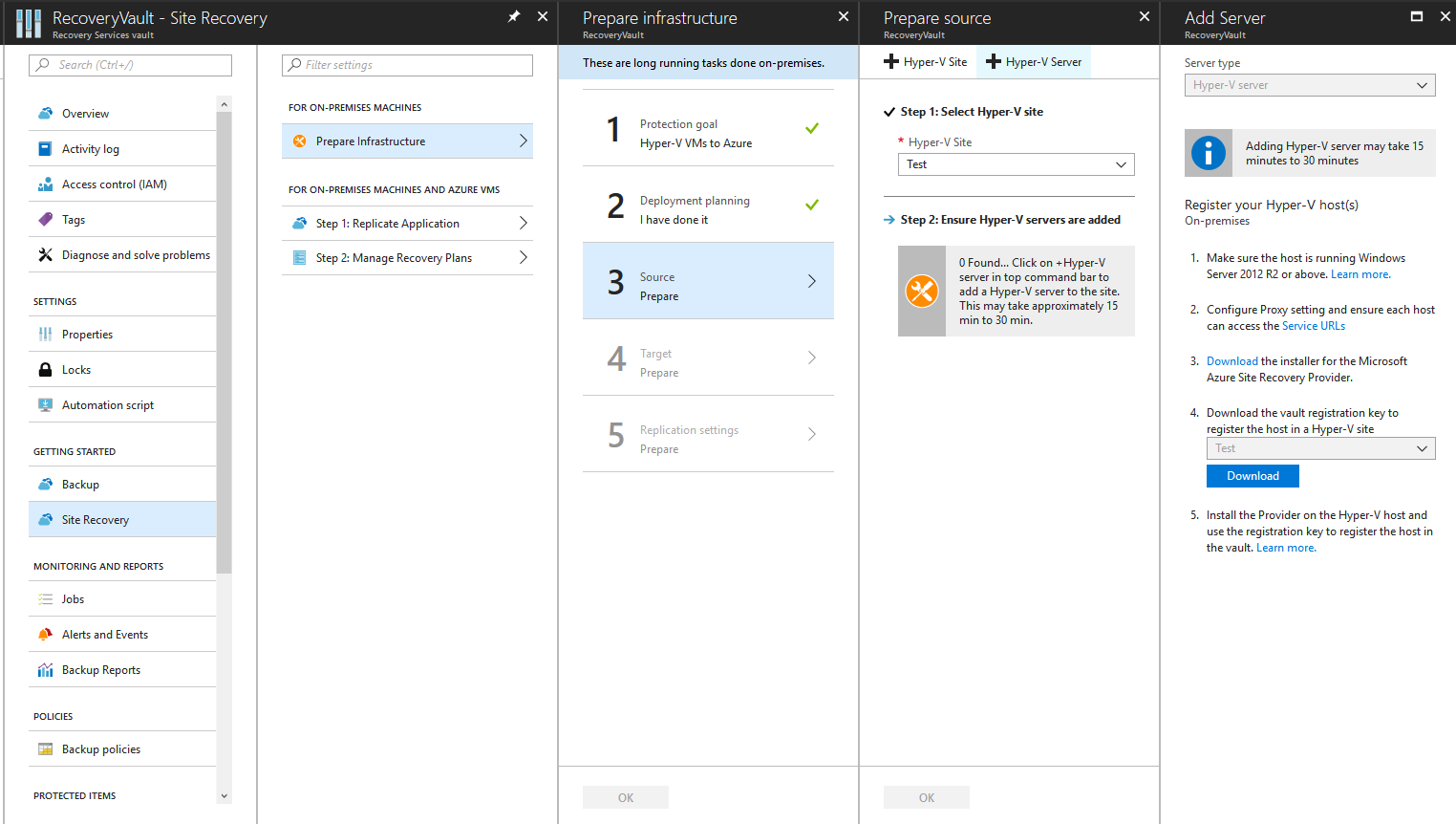Click the sidebar scrollbar up arrow
The image size is (1456, 824).
[x=225, y=104]
